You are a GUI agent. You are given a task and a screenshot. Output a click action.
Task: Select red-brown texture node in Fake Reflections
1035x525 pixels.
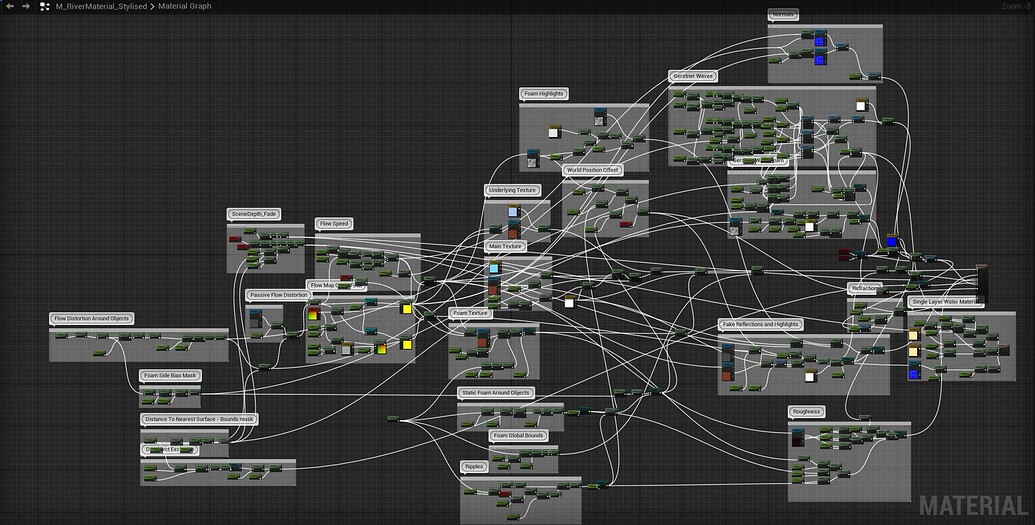[727, 373]
